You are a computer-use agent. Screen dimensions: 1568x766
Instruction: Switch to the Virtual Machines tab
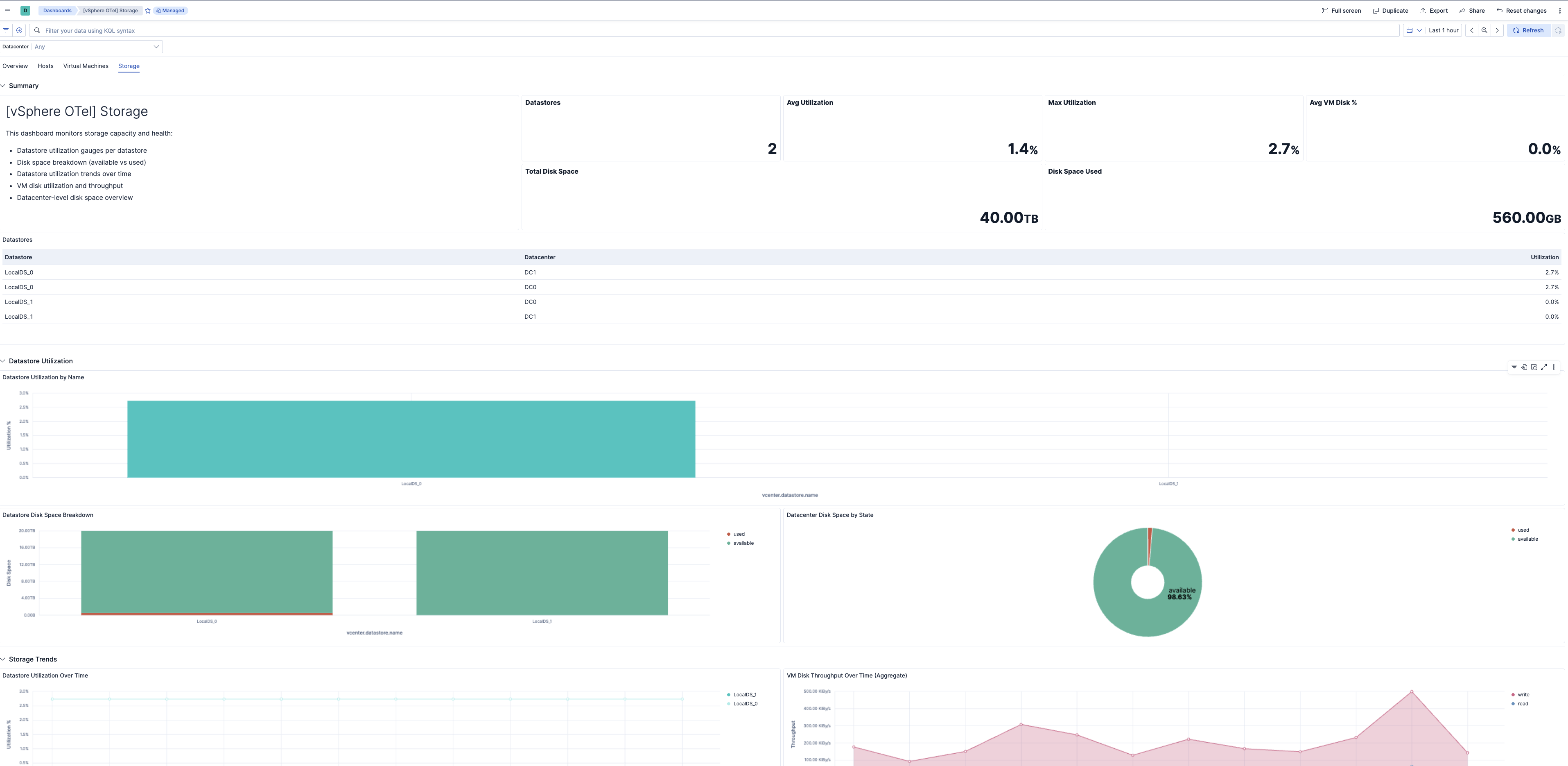[x=85, y=66]
